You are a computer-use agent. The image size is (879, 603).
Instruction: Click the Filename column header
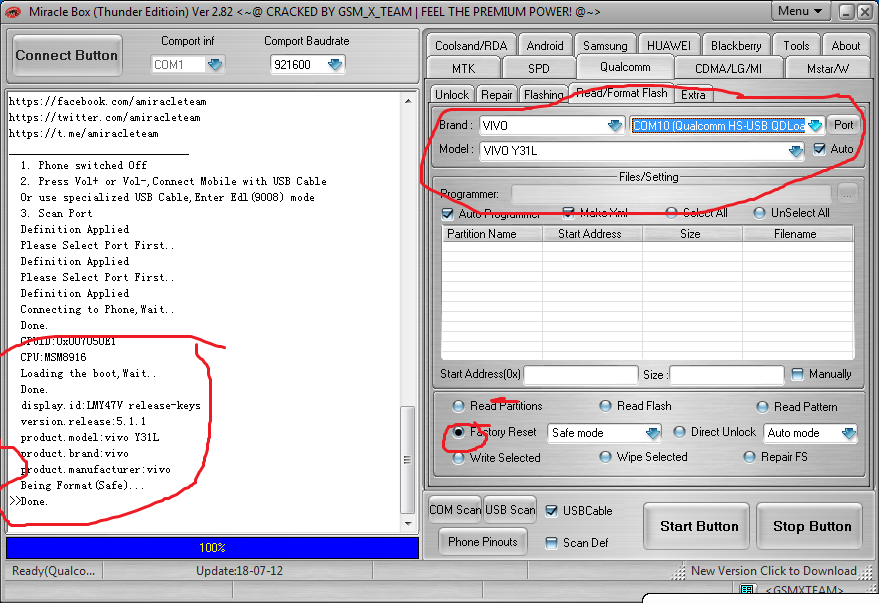(x=798, y=234)
